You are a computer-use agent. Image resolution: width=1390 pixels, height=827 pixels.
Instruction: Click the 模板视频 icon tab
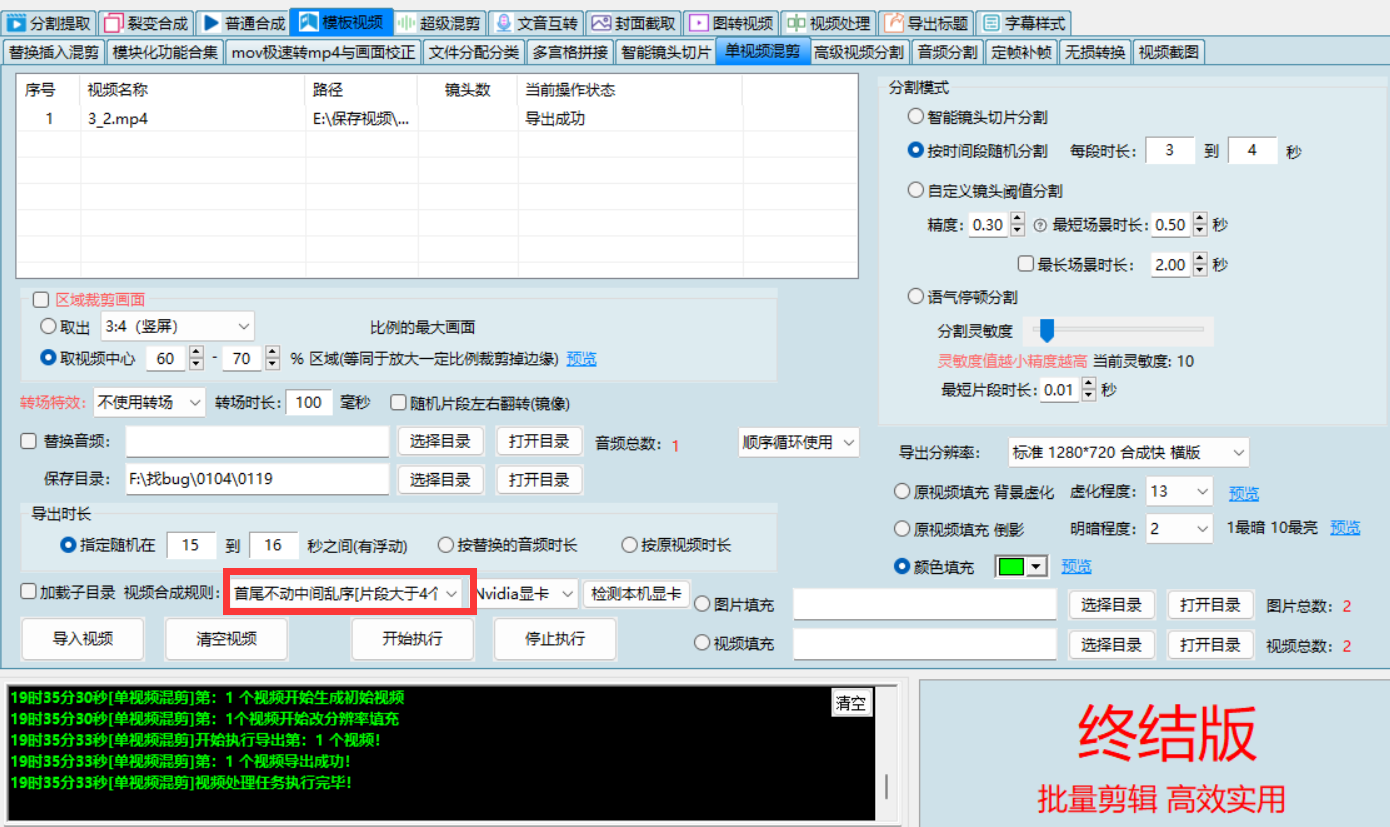point(309,23)
